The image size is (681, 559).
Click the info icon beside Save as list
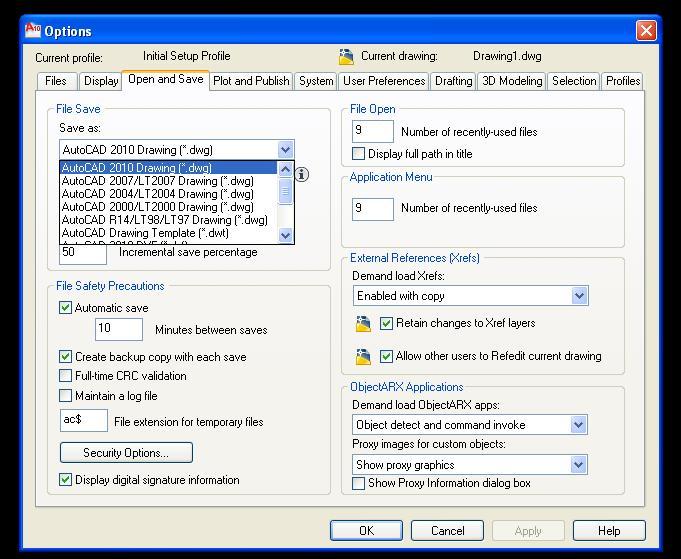point(302,174)
